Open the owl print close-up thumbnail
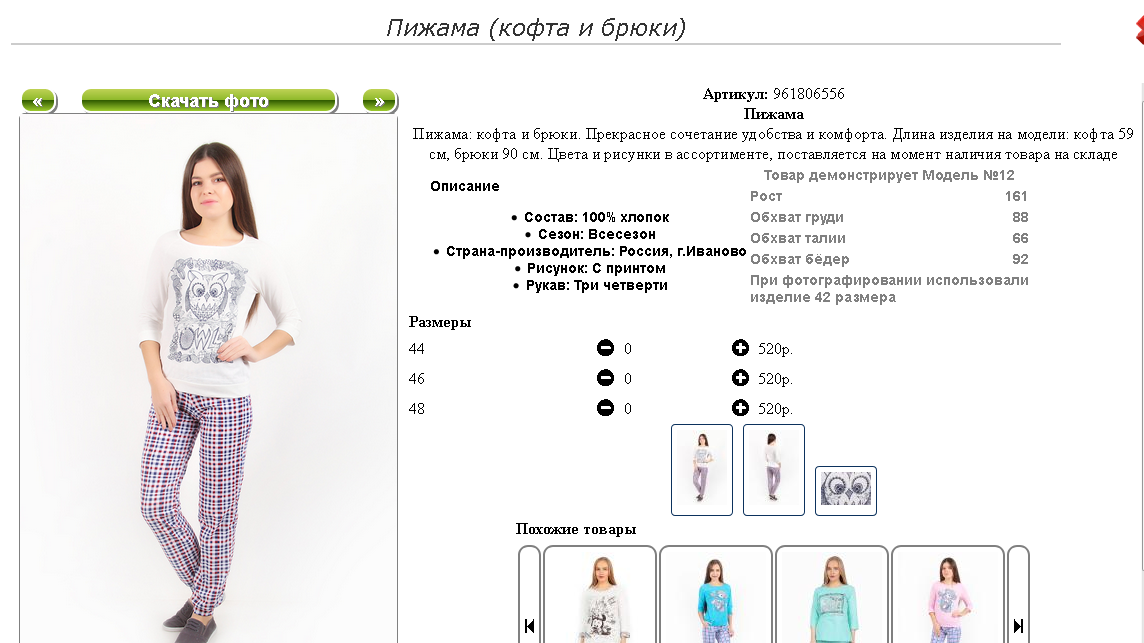Screen dimensions: 1144x643 (x=846, y=490)
